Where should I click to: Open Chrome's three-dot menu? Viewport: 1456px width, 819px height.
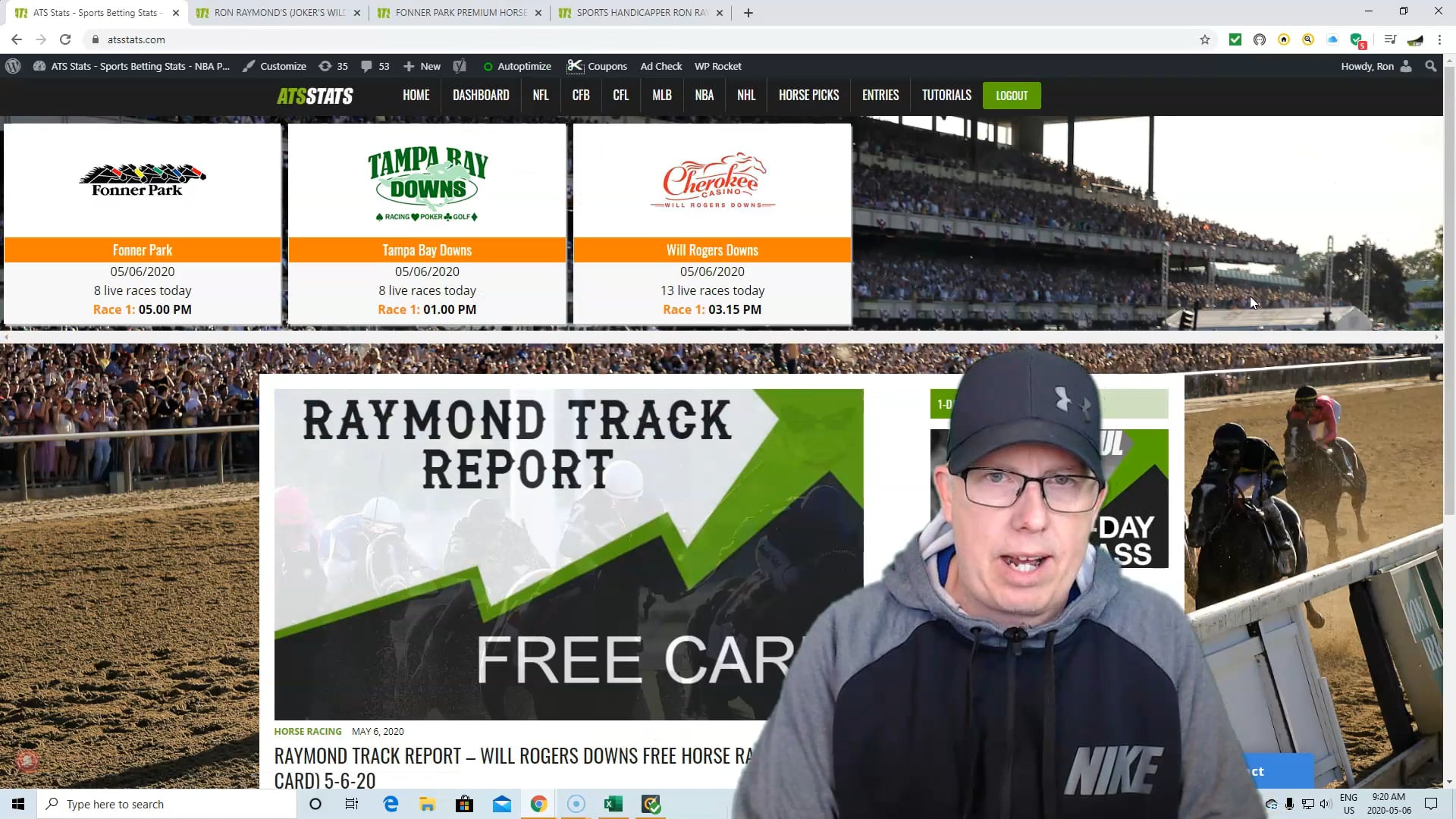point(1439,39)
